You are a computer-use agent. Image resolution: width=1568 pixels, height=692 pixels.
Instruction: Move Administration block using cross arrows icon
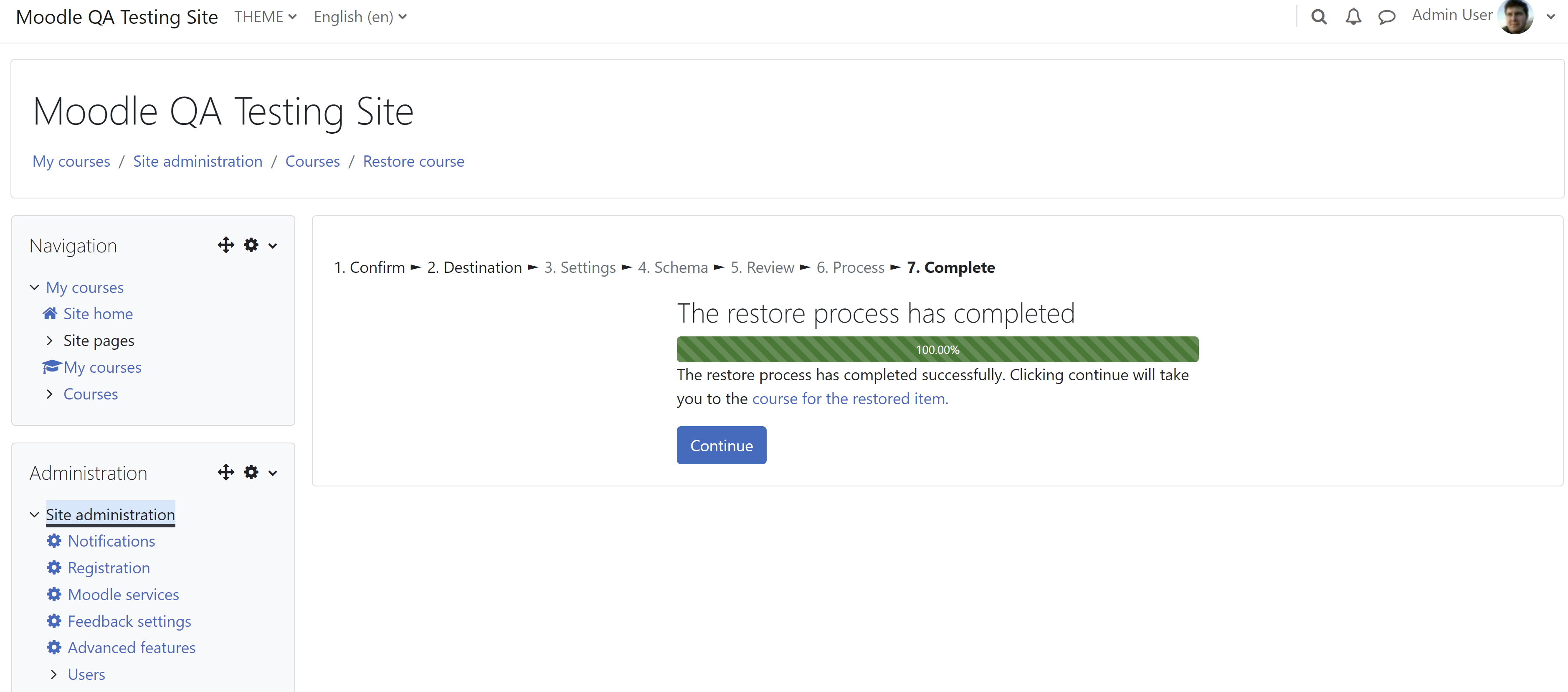click(226, 472)
